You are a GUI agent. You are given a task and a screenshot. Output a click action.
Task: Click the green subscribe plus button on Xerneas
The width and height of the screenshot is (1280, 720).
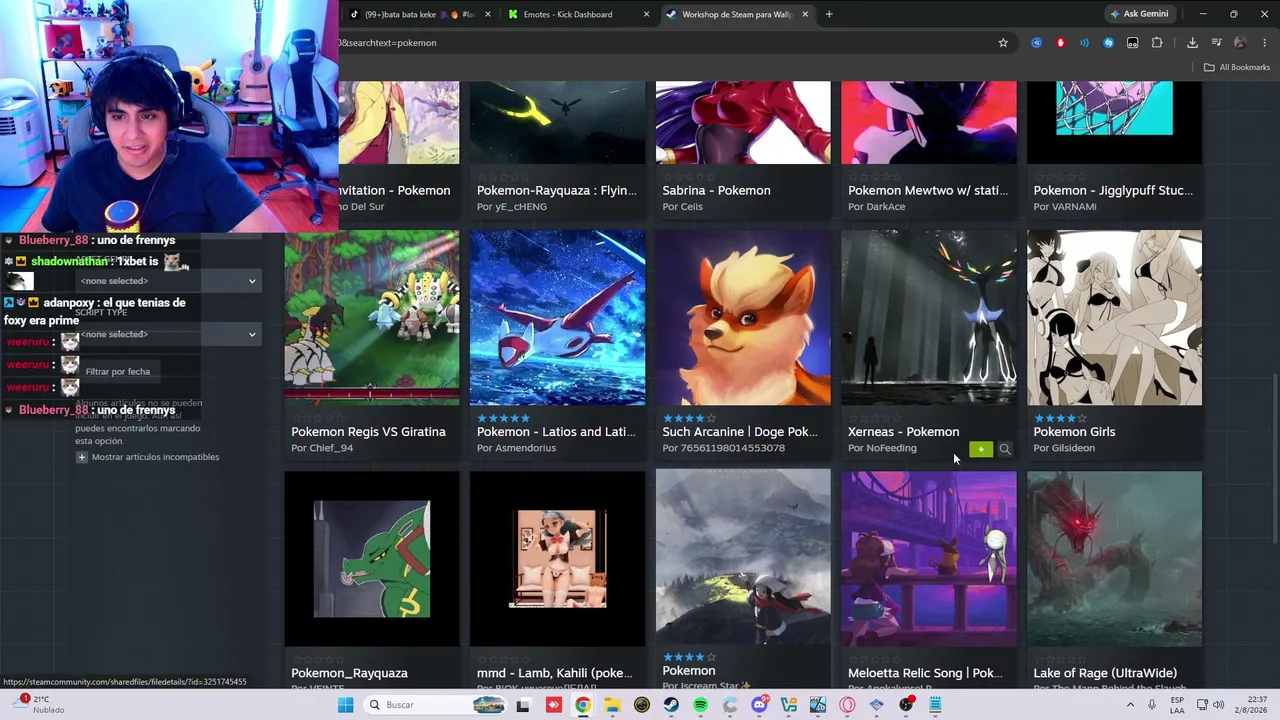981,450
